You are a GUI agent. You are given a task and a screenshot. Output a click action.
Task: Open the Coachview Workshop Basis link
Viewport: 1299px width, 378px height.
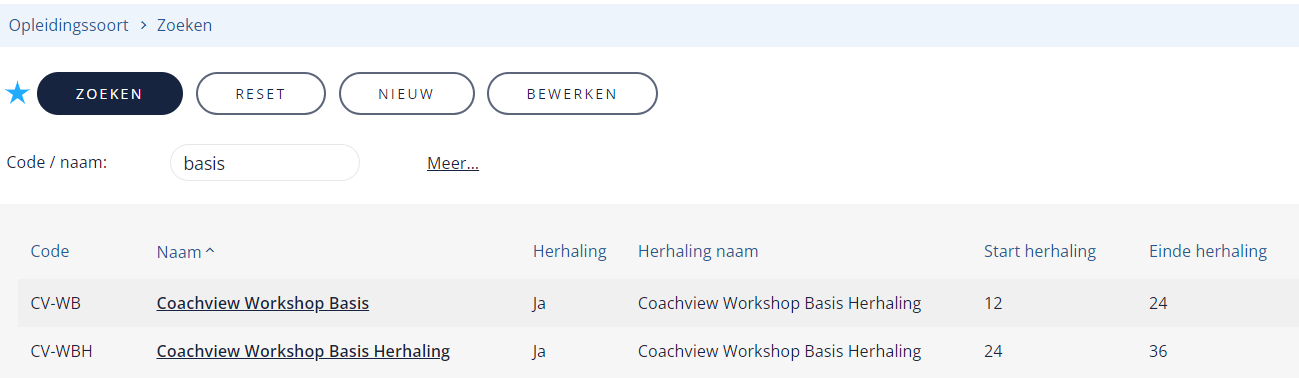coord(263,303)
